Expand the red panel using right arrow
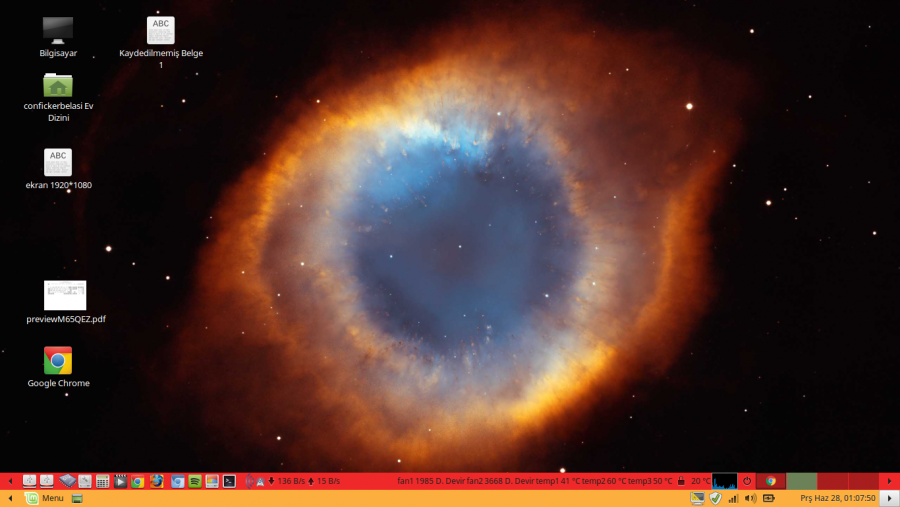Image resolution: width=900 pixels, height=507 pixels. point(890,481)
